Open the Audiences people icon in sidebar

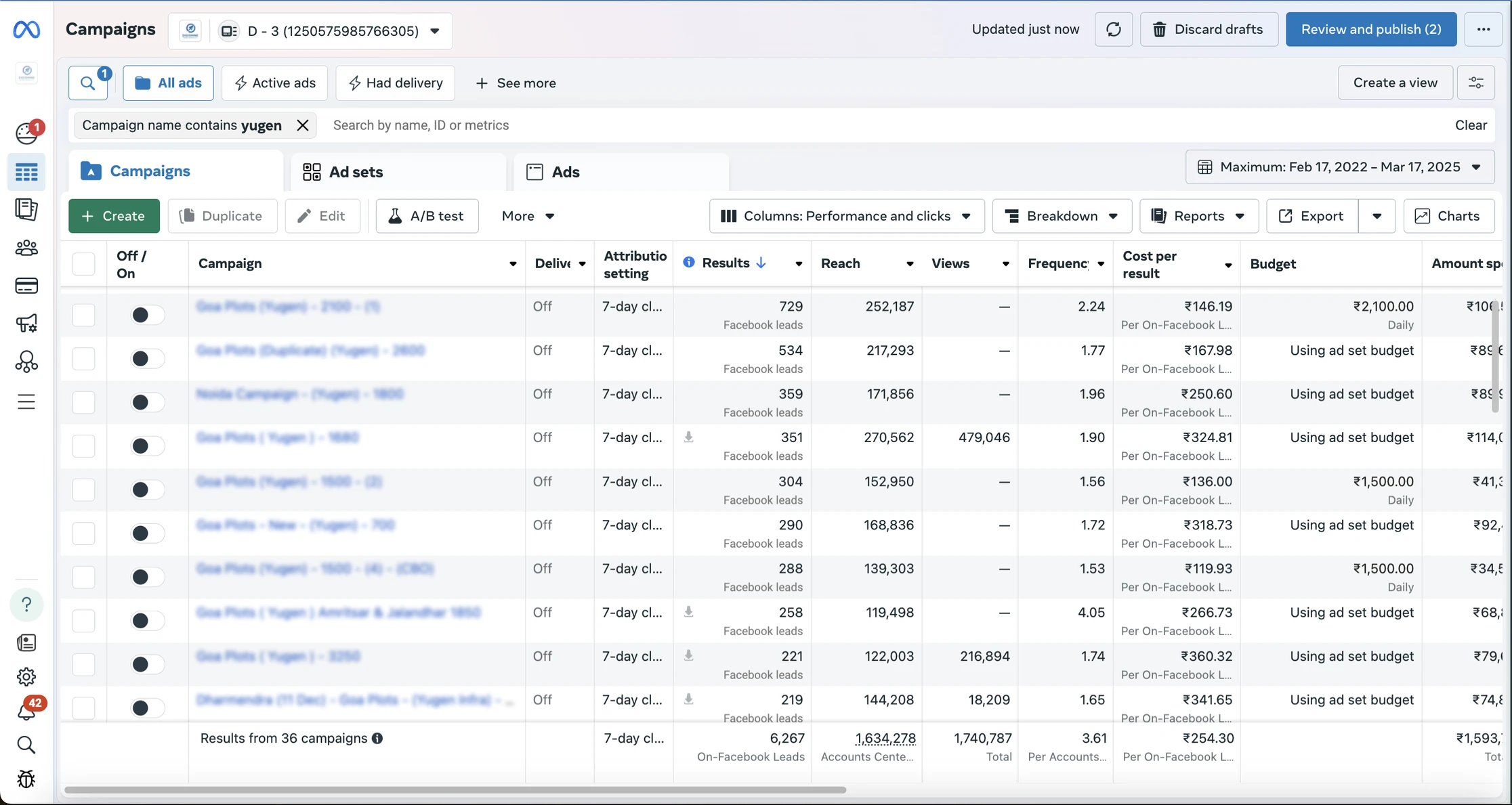(26, 248)
